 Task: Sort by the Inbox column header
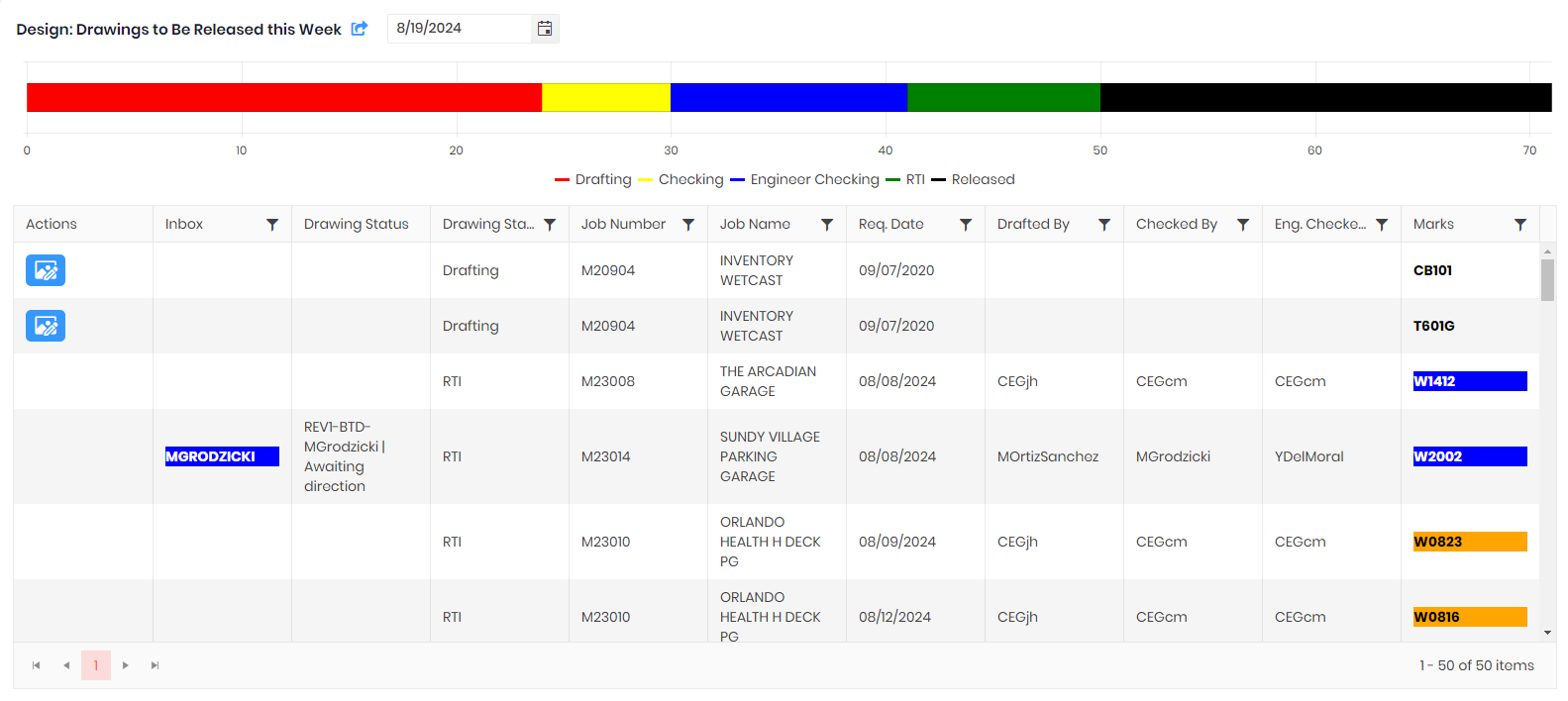[x=184, y=225]
